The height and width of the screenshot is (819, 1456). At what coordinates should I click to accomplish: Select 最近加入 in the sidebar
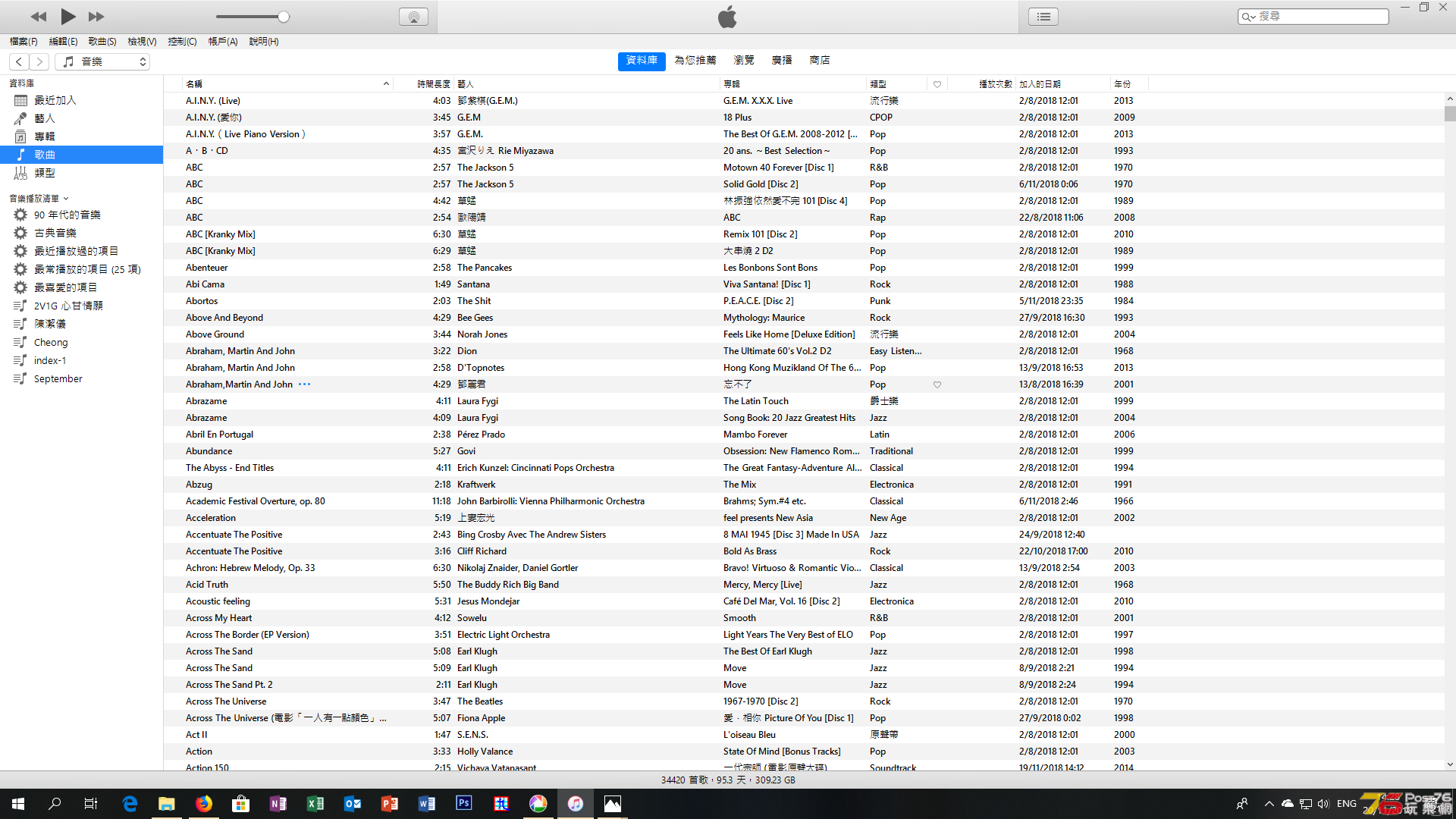click(x=82, y=100)
